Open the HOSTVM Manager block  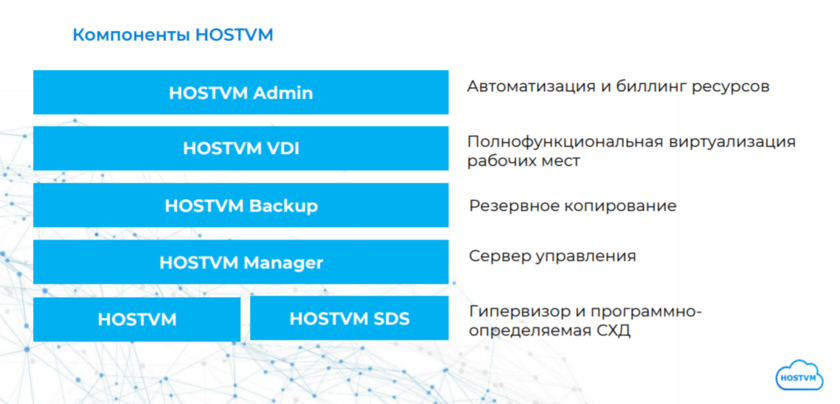tap(240, 263)
